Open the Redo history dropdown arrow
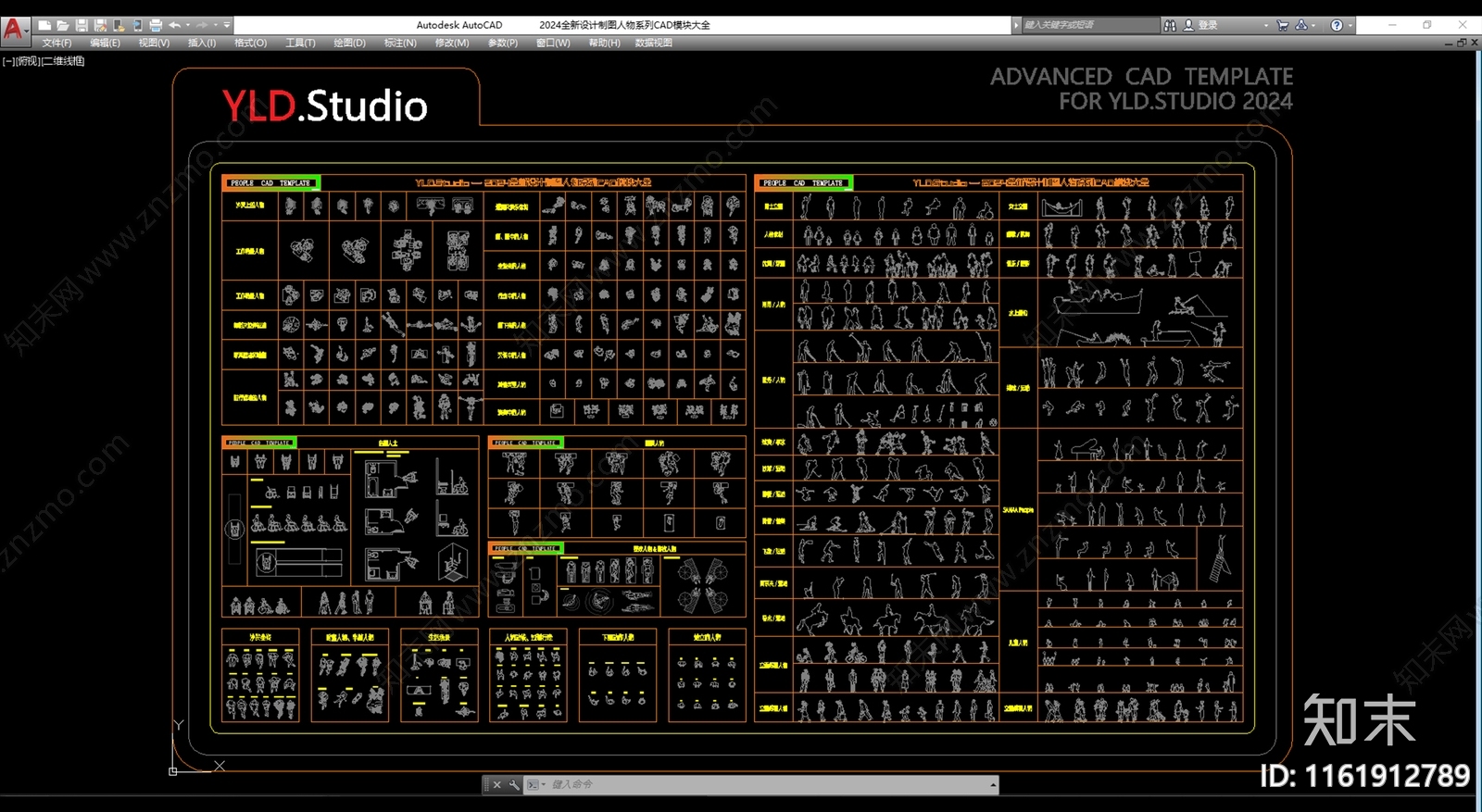The width and height of the screenshot is (1482, 812). tap(216, 25)
